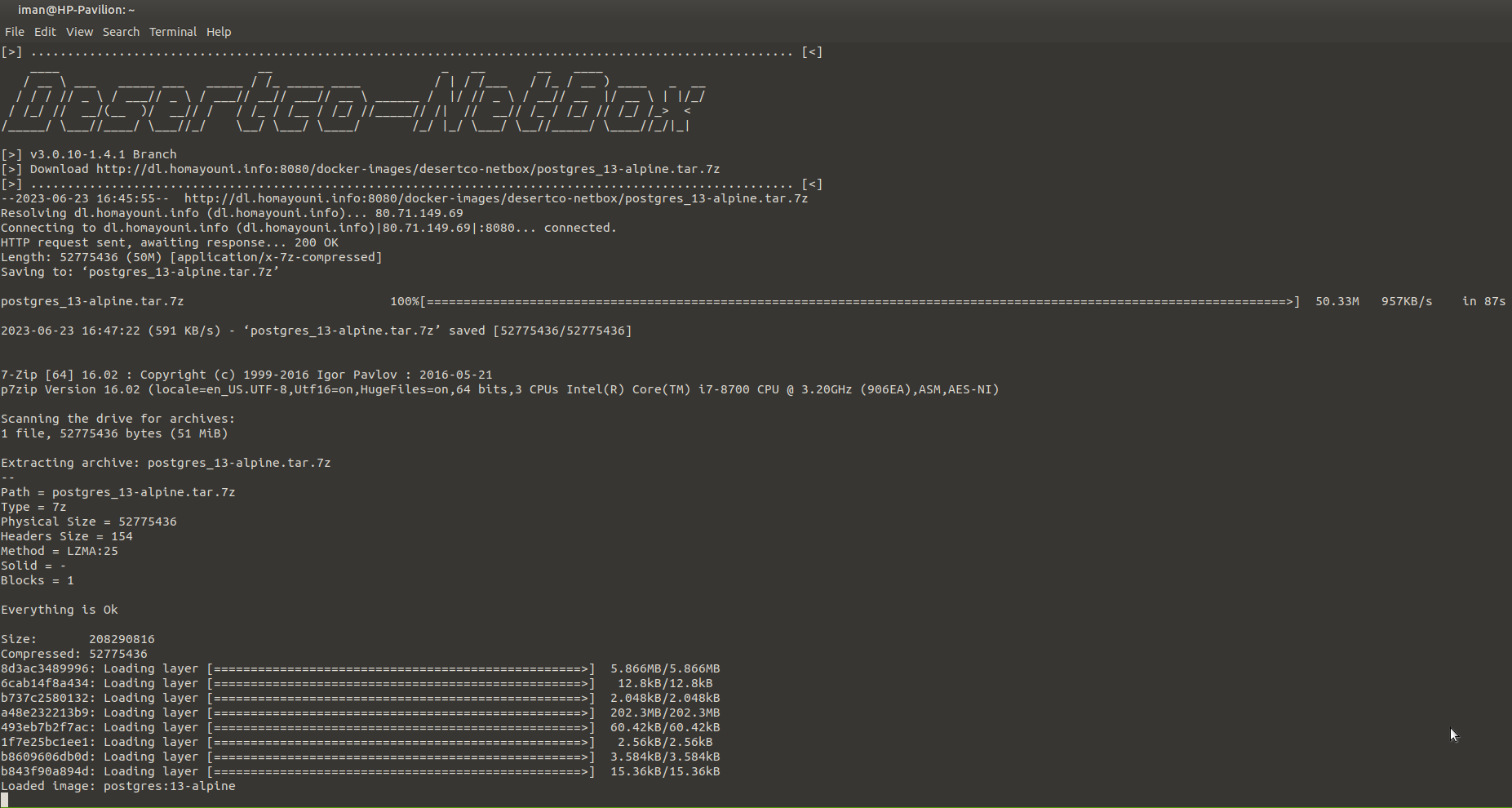Open the File menu
The image size is (1512, 808).
coord(15,32)
